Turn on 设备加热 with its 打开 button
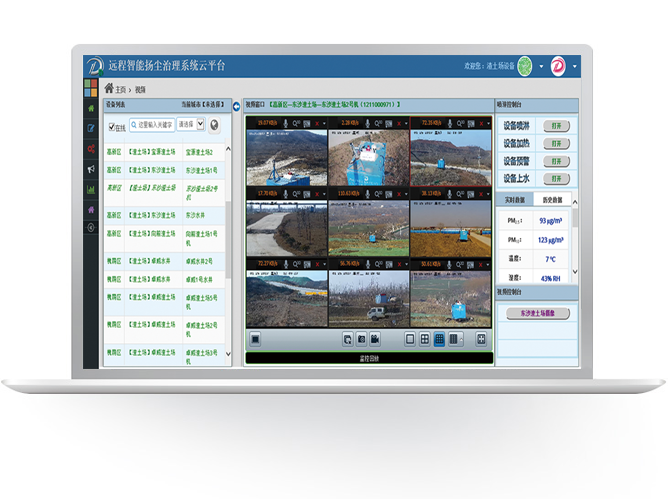The image size is (668, 499). click(557, 143)
